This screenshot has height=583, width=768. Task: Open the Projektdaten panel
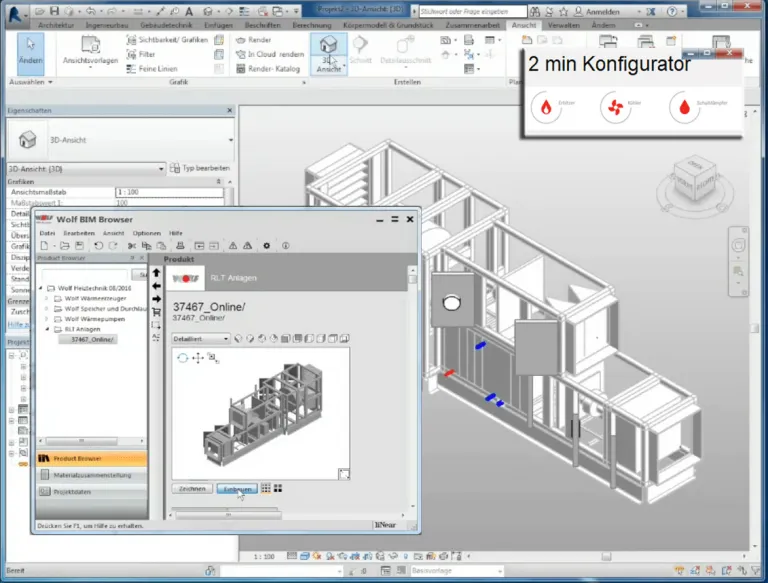click(92, 492)
